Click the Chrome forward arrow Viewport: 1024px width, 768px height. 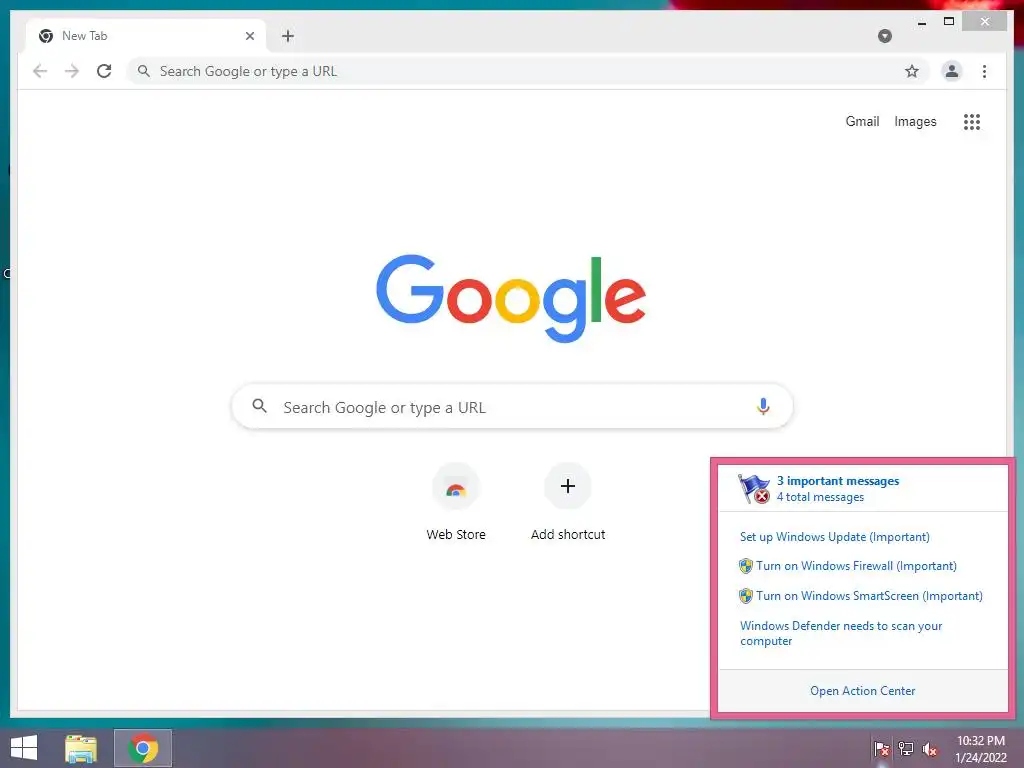(x=72, y=71)
